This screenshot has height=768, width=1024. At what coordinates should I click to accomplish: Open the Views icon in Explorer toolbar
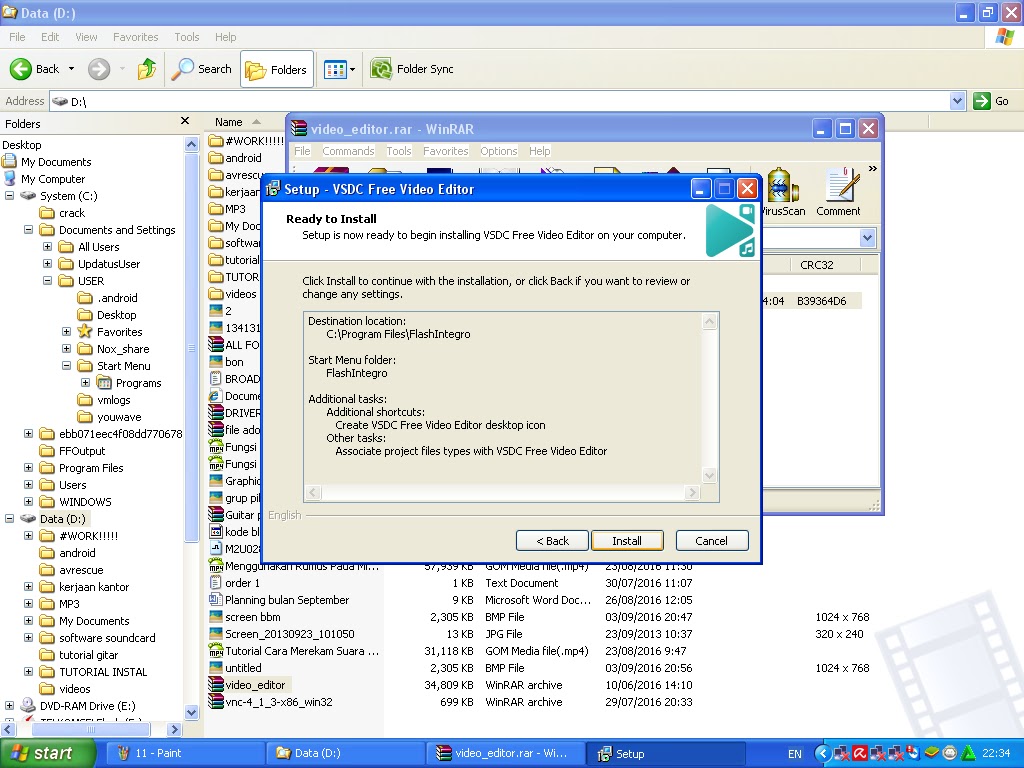(x=335, y=69)
